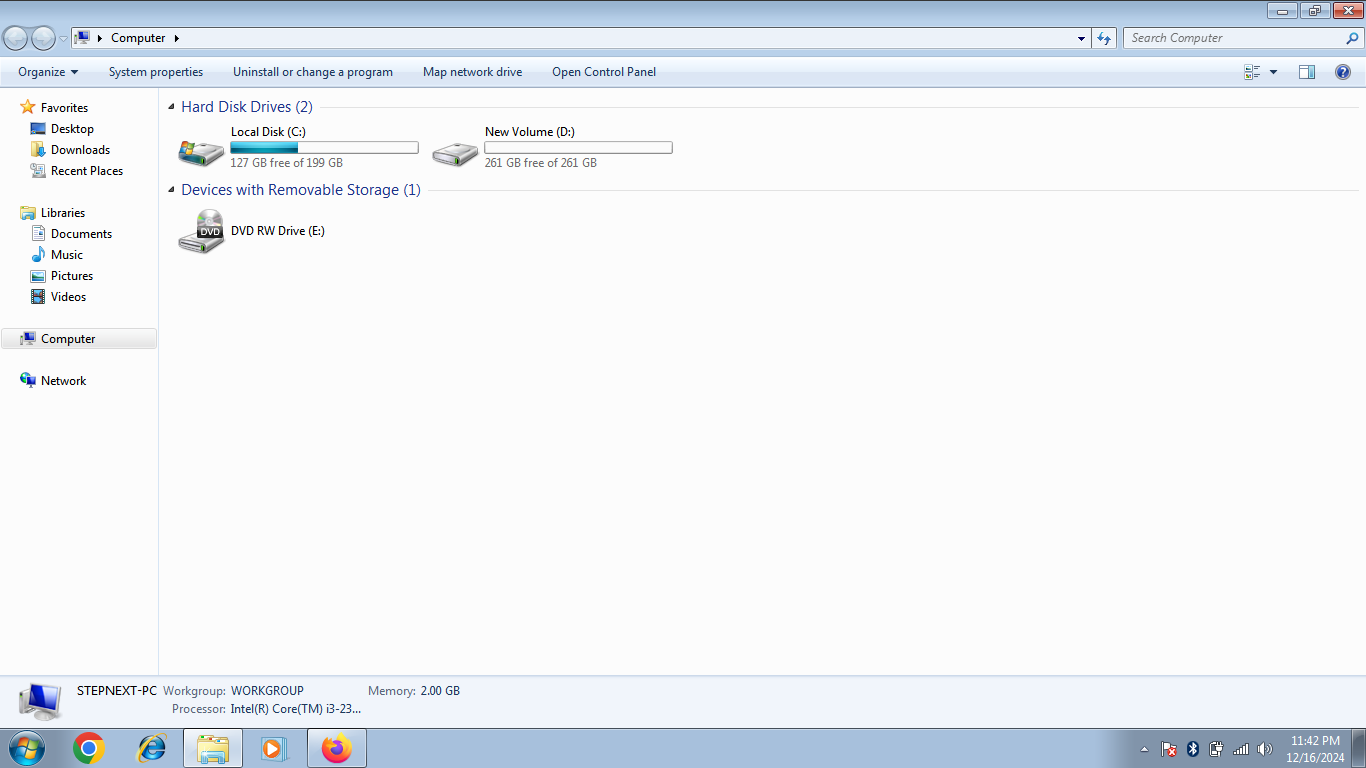Refresh the Computer view with the refresh icon
This screenshot has height=768, width=1366.
1104,38
